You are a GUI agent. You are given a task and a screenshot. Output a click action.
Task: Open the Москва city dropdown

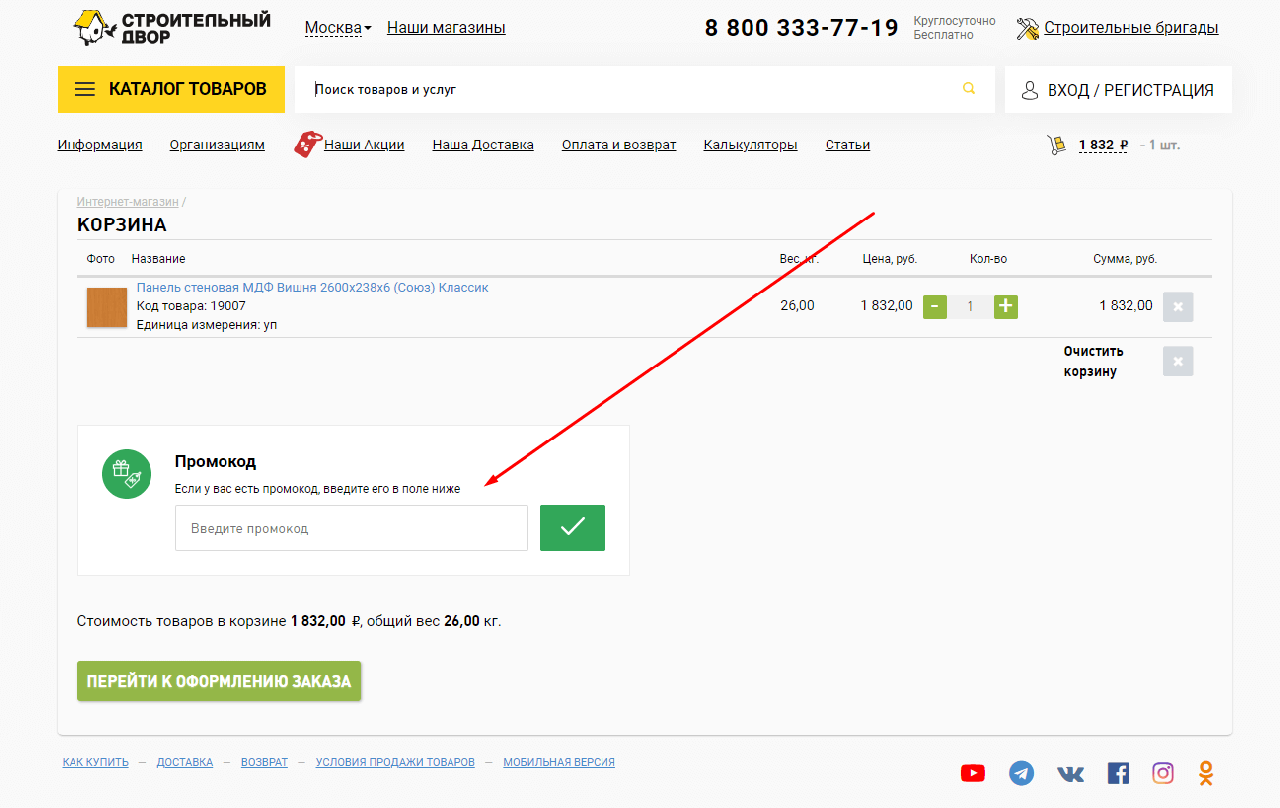(337, 28)
